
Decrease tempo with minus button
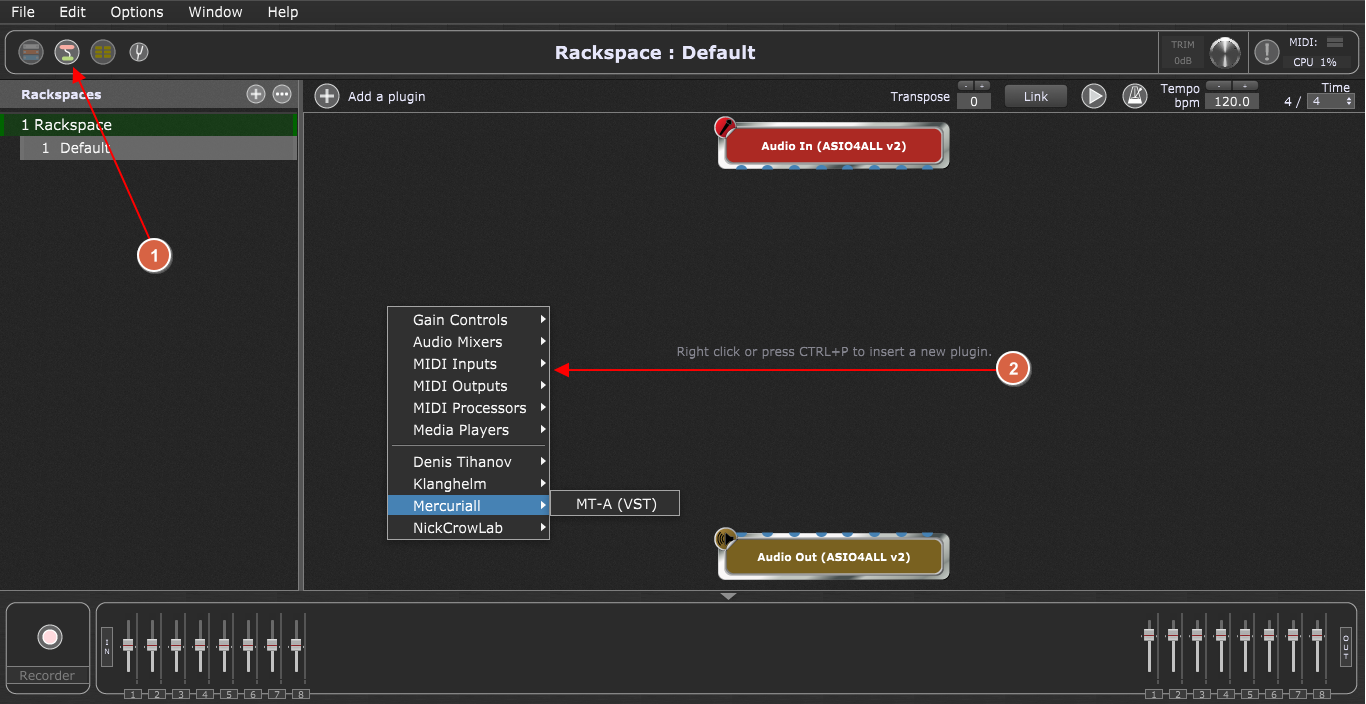click(1218, 85)
